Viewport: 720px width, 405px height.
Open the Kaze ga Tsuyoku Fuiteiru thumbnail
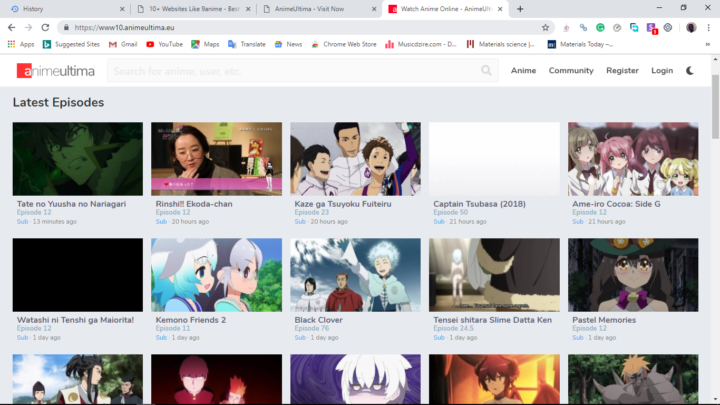pyautogui.click(x=355, y=159)
